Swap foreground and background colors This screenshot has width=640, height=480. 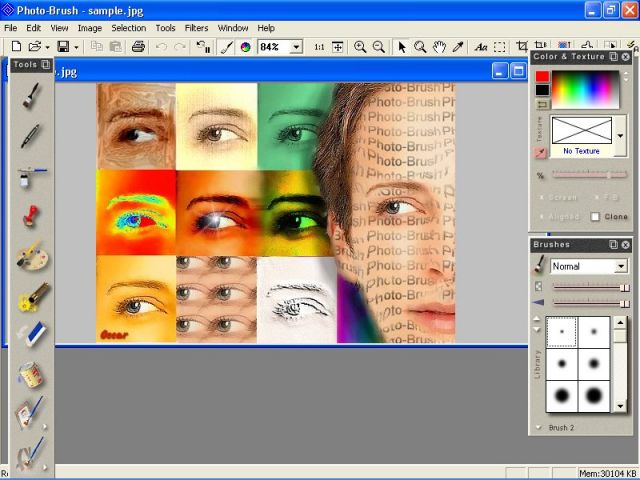542,105
